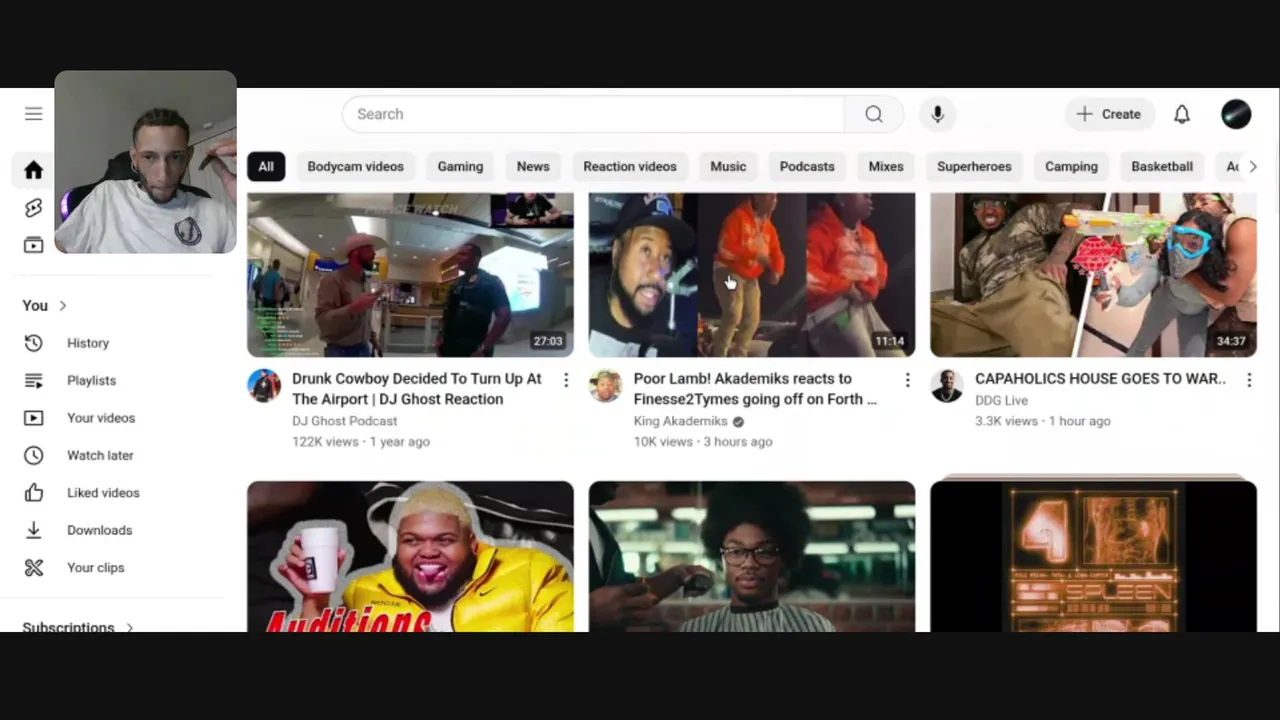
Task: Select the Superheroes chip
Action: coord(974,167)
